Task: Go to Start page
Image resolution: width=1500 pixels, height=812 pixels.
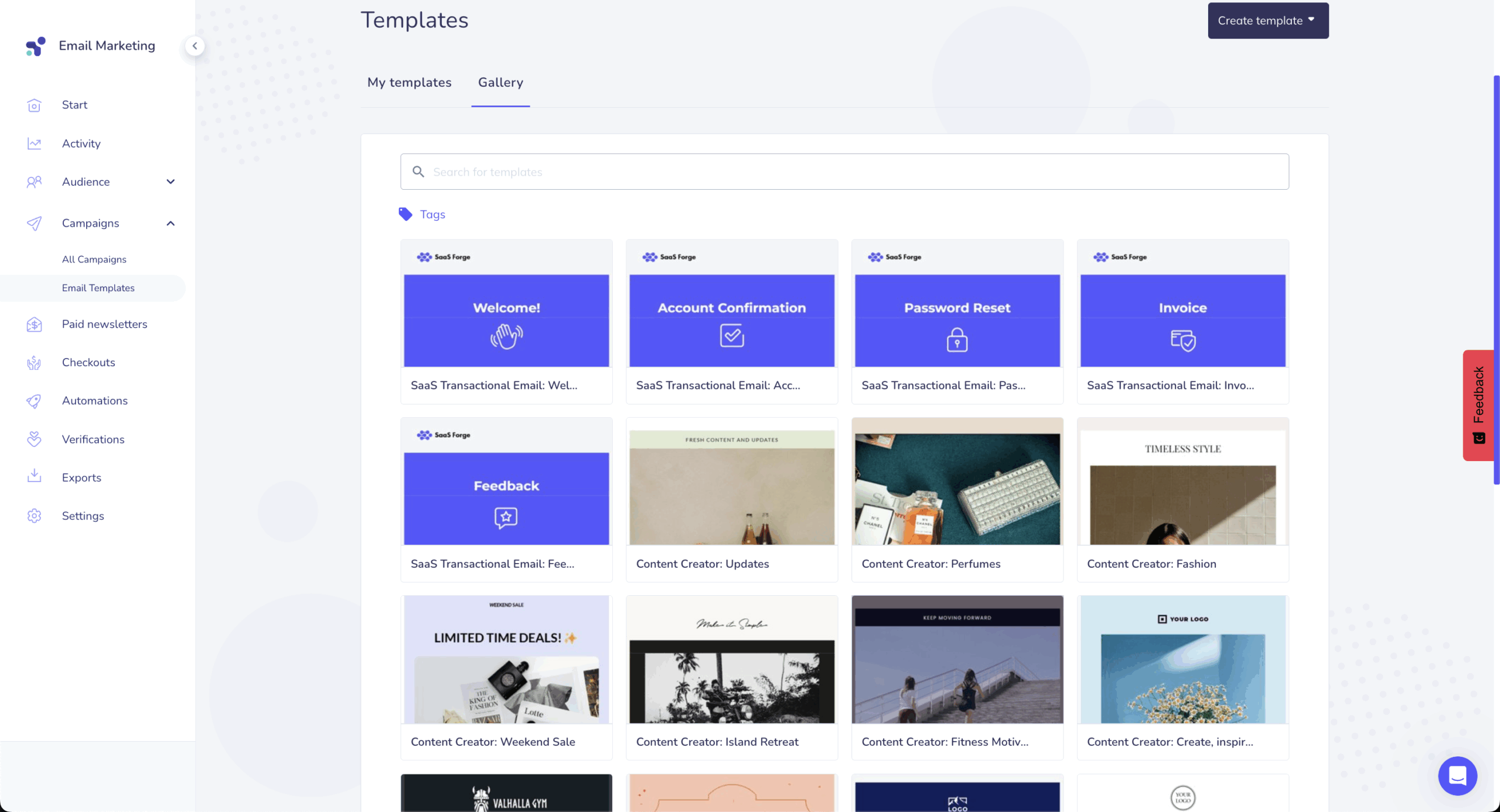Action: pos(74,105)
